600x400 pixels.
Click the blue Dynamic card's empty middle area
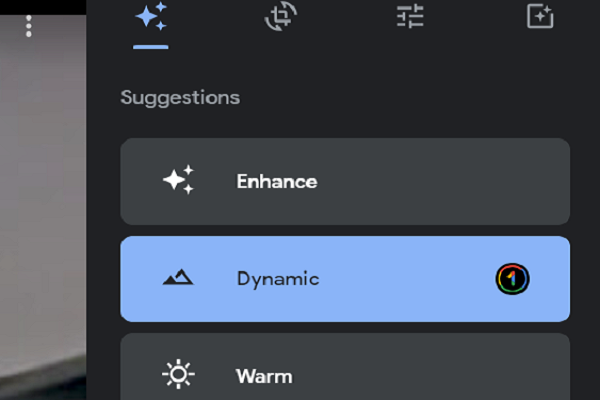coord(400,279)
